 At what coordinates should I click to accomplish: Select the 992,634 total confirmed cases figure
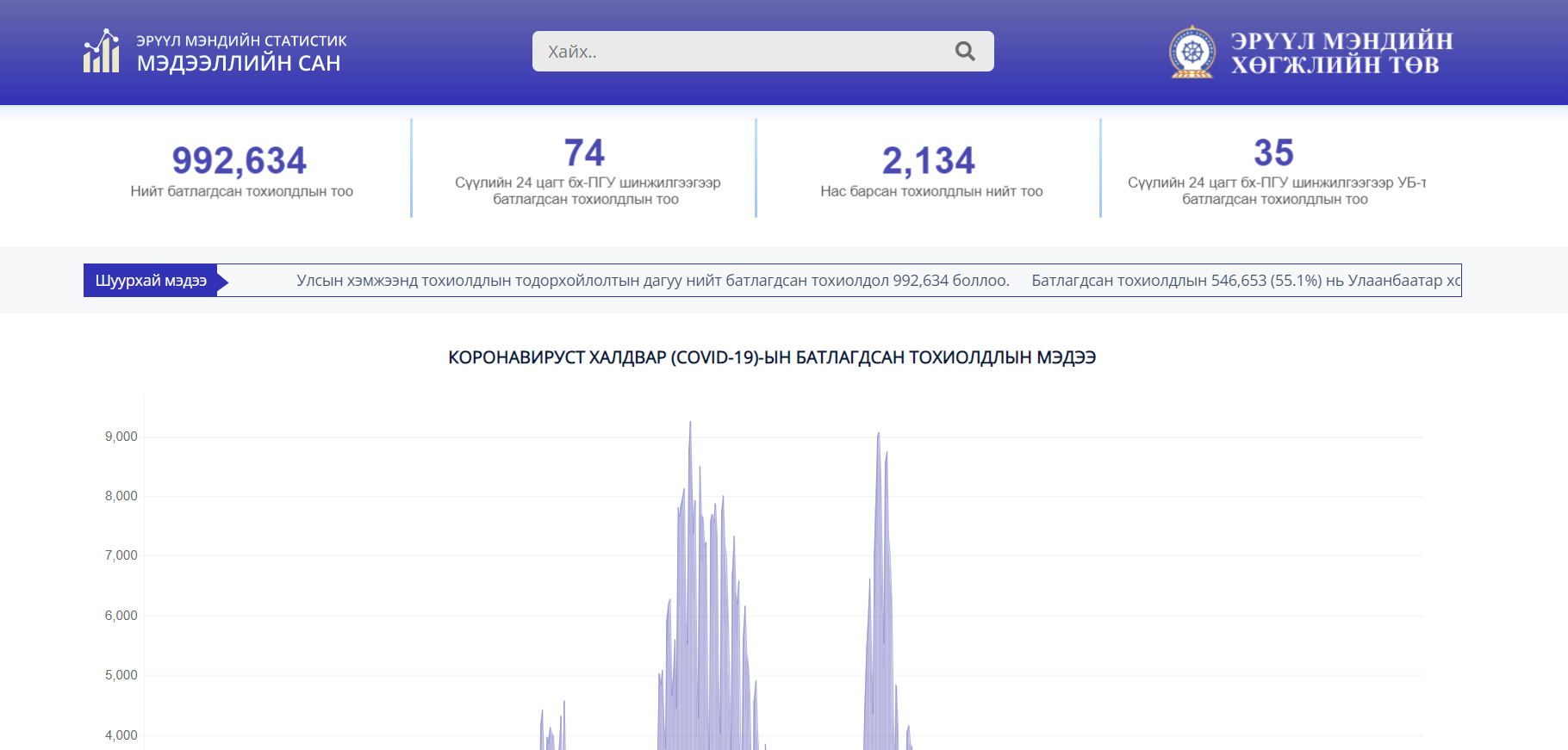(x=240, y=160)
